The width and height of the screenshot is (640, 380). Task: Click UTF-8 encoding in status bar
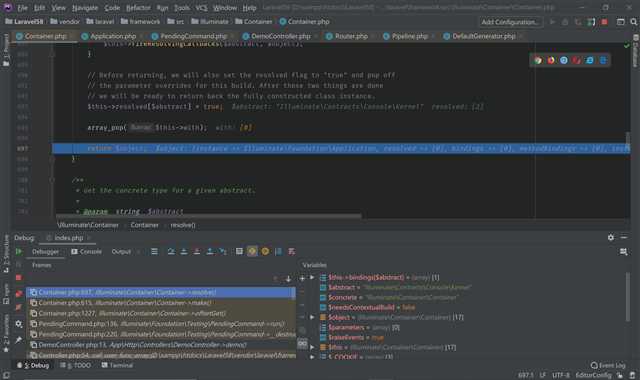click(560, 375)
